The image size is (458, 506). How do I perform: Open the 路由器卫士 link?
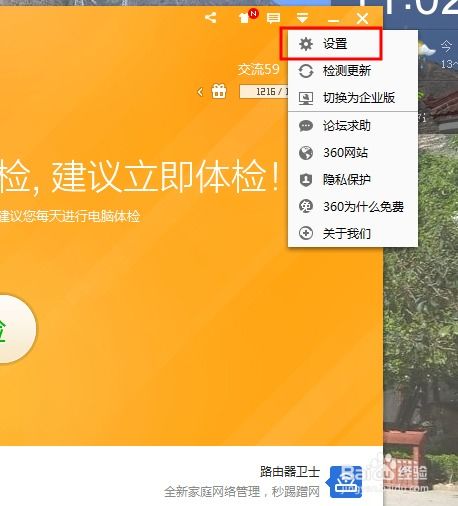pos(290,471)
